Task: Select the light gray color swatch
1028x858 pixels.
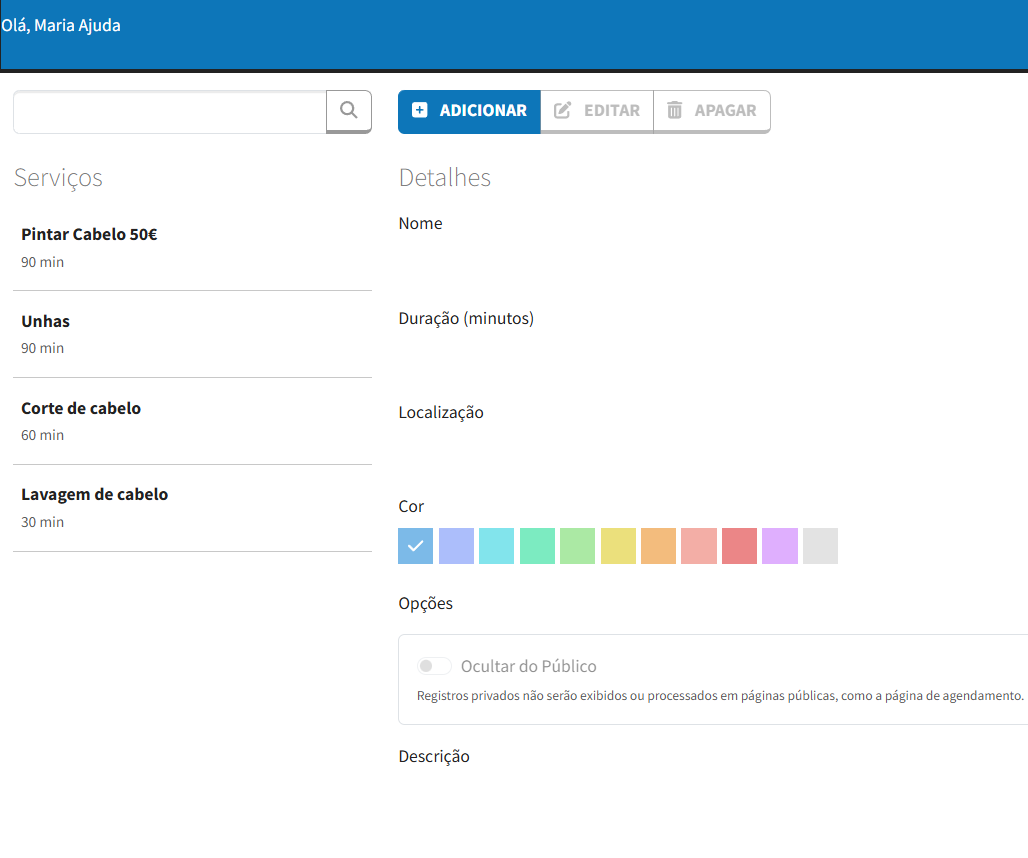Action: pyautogui.click(x=820, y=546)
